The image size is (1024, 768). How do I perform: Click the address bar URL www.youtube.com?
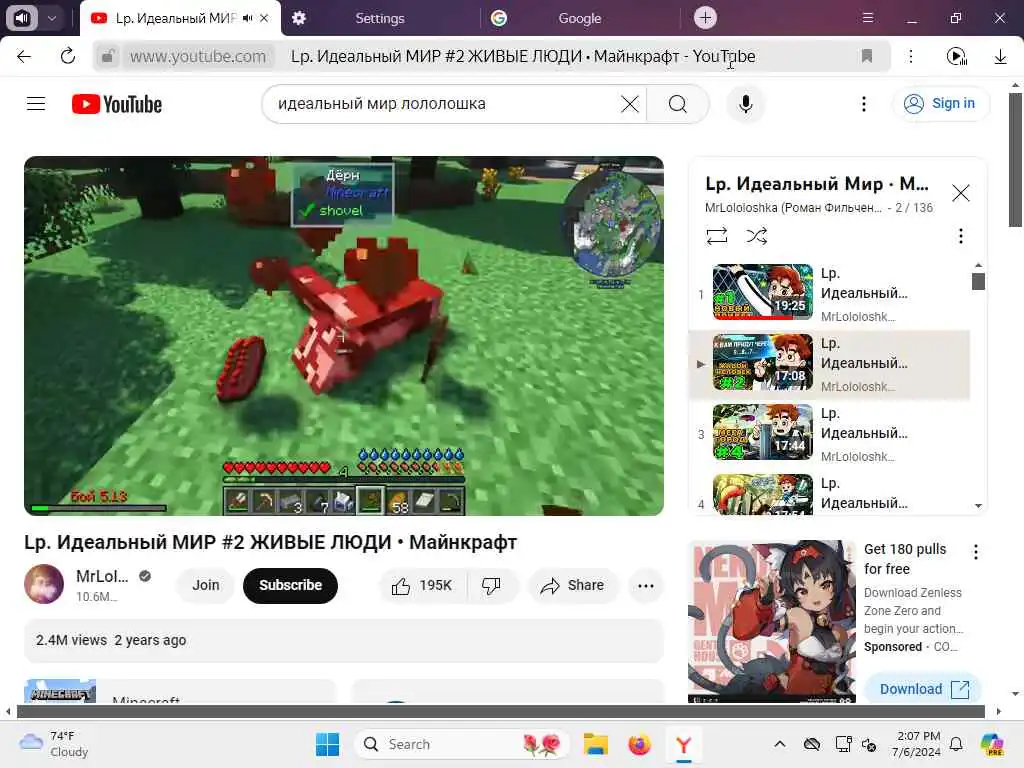point(198,56)
